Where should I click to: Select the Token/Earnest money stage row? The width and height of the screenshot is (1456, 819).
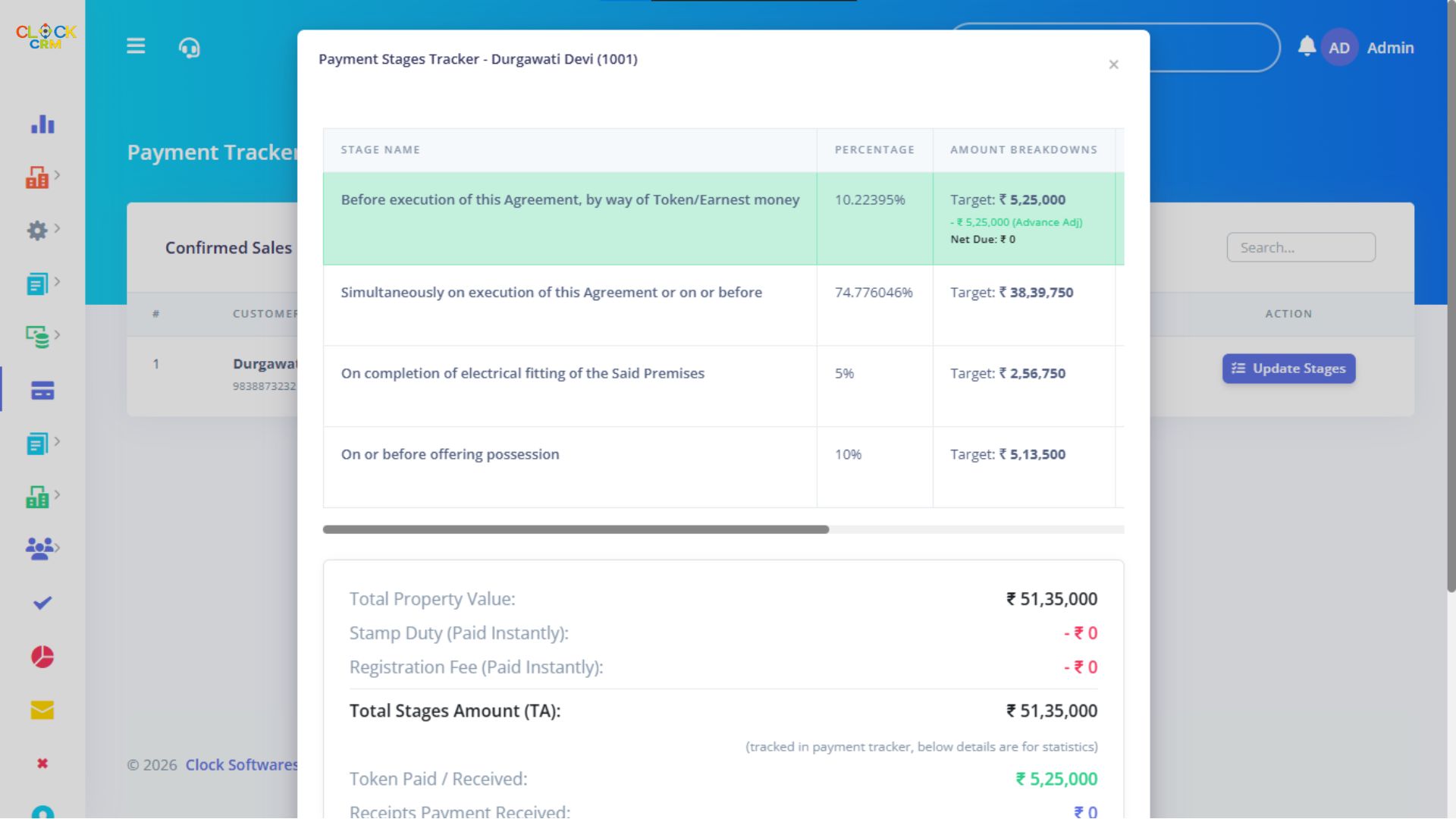(x=723, y=218)
